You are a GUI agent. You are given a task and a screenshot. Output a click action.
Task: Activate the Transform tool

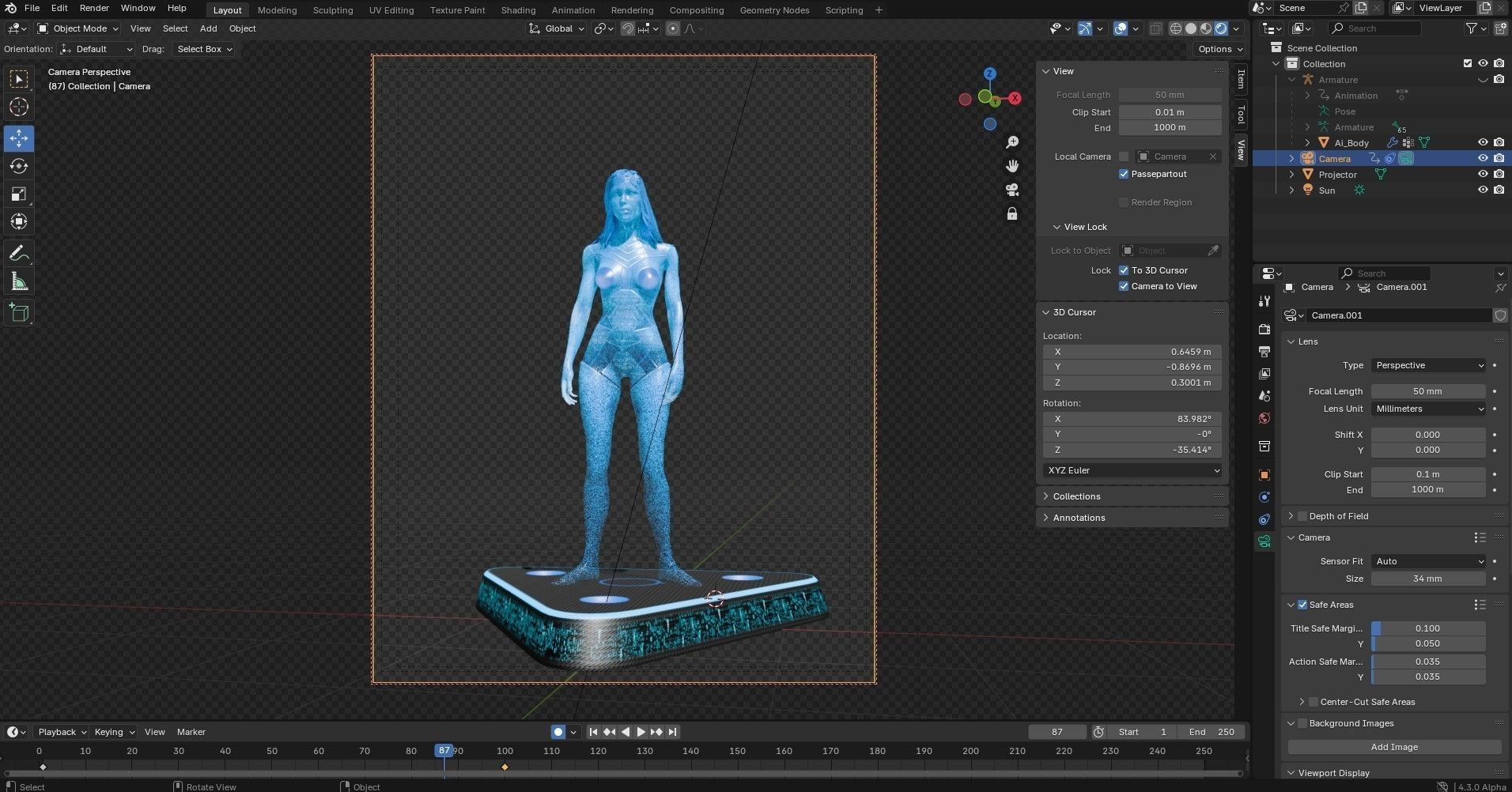click(19, 221)
